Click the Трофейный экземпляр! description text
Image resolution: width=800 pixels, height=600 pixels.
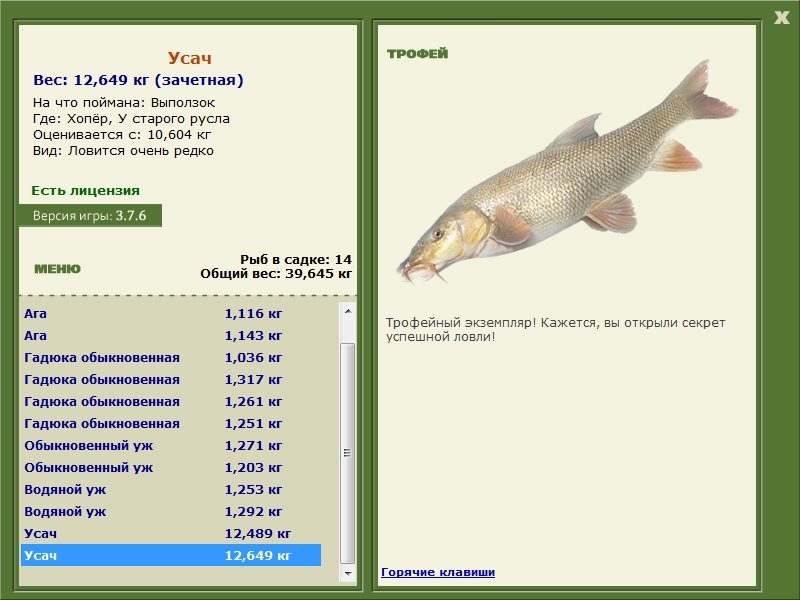pyautogui.click(x=555, y=330)
